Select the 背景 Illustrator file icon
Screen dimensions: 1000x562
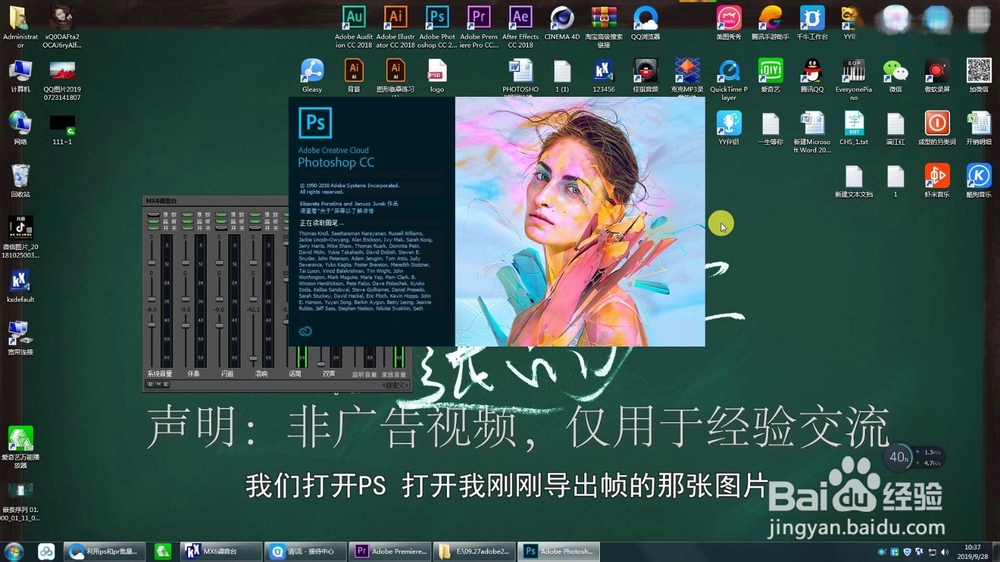click(353, 75)
